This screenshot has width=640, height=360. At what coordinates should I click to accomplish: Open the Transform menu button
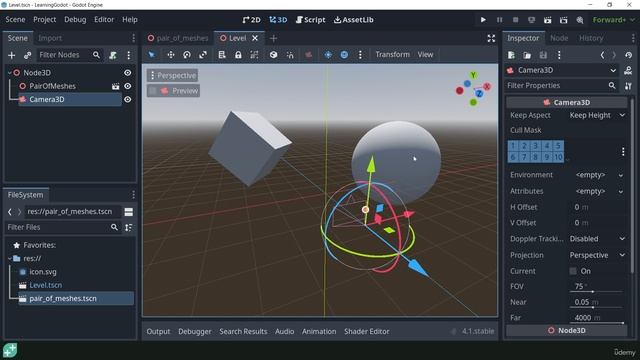[x=392, y=55]
